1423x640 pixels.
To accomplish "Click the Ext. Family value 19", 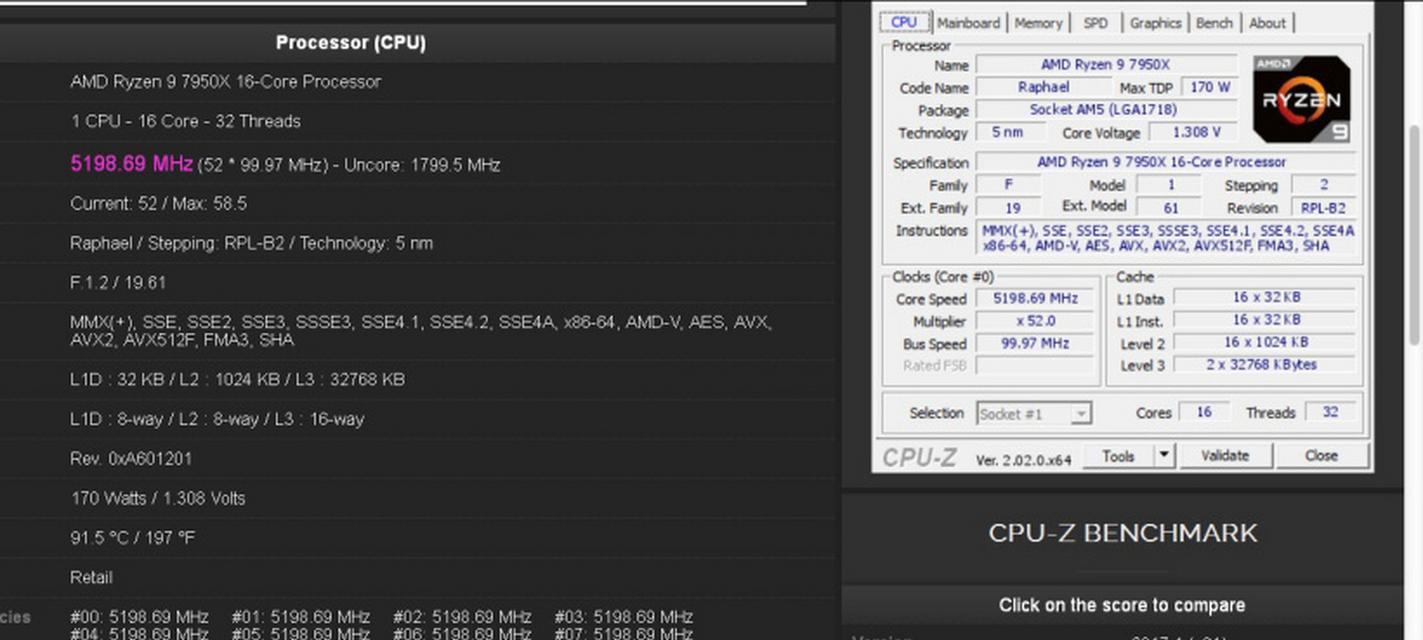I will click(x=1008, y=208).
